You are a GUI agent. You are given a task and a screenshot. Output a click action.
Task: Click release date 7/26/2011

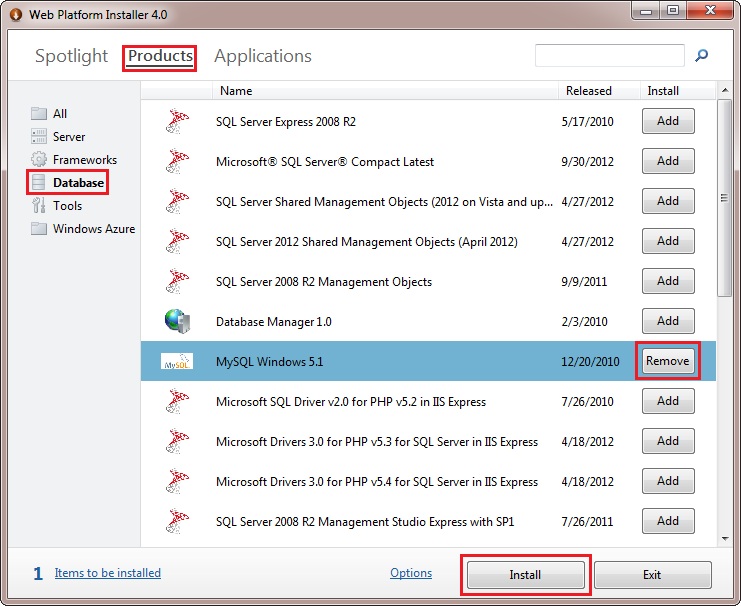587,522
